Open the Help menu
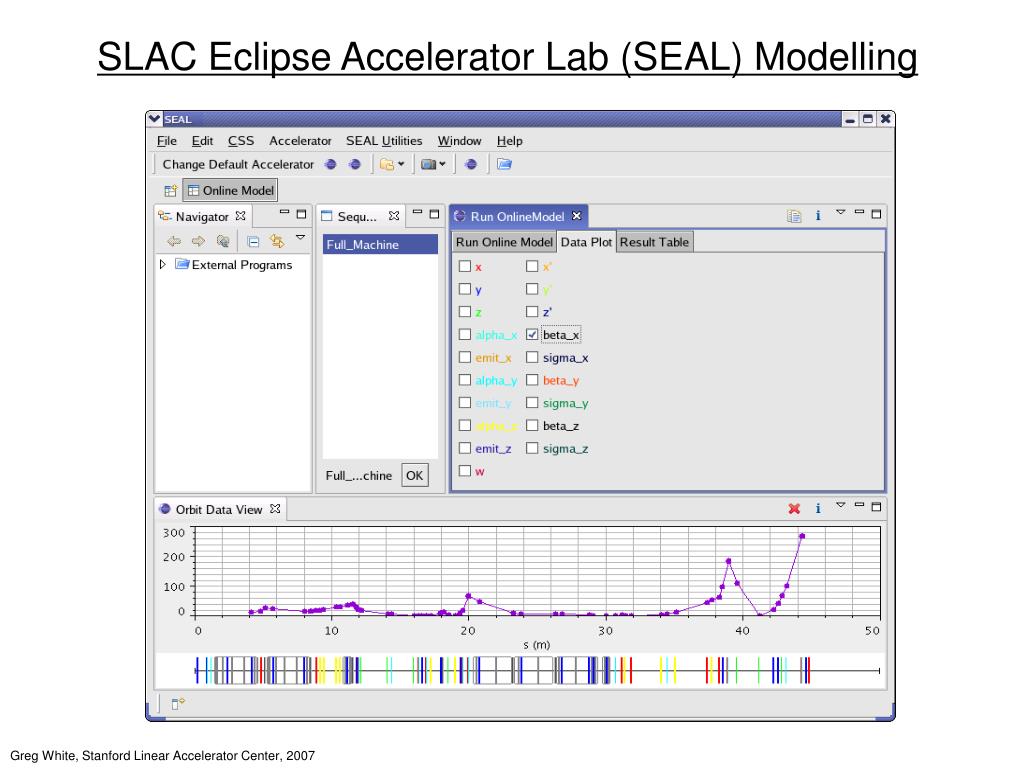1024x768 pixels. [509, 141]
